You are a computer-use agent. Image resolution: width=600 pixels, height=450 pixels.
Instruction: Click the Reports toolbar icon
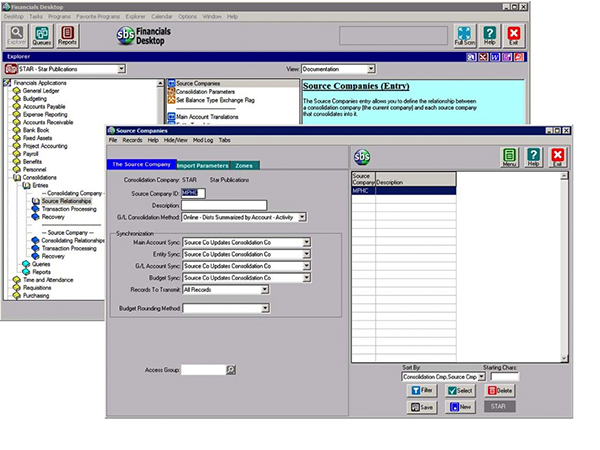coord(67,36)
